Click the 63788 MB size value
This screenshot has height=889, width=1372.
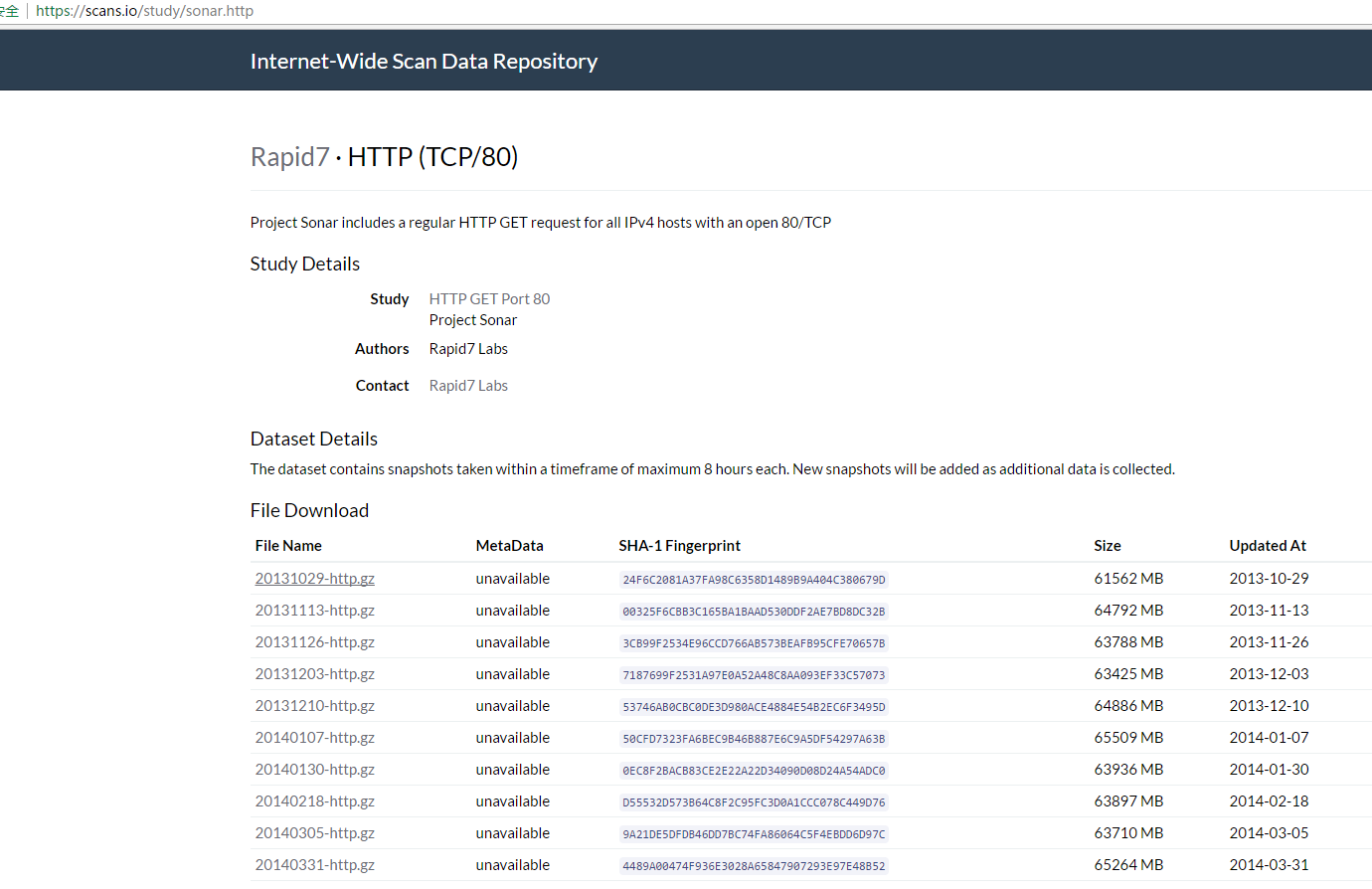(1128, 641)
